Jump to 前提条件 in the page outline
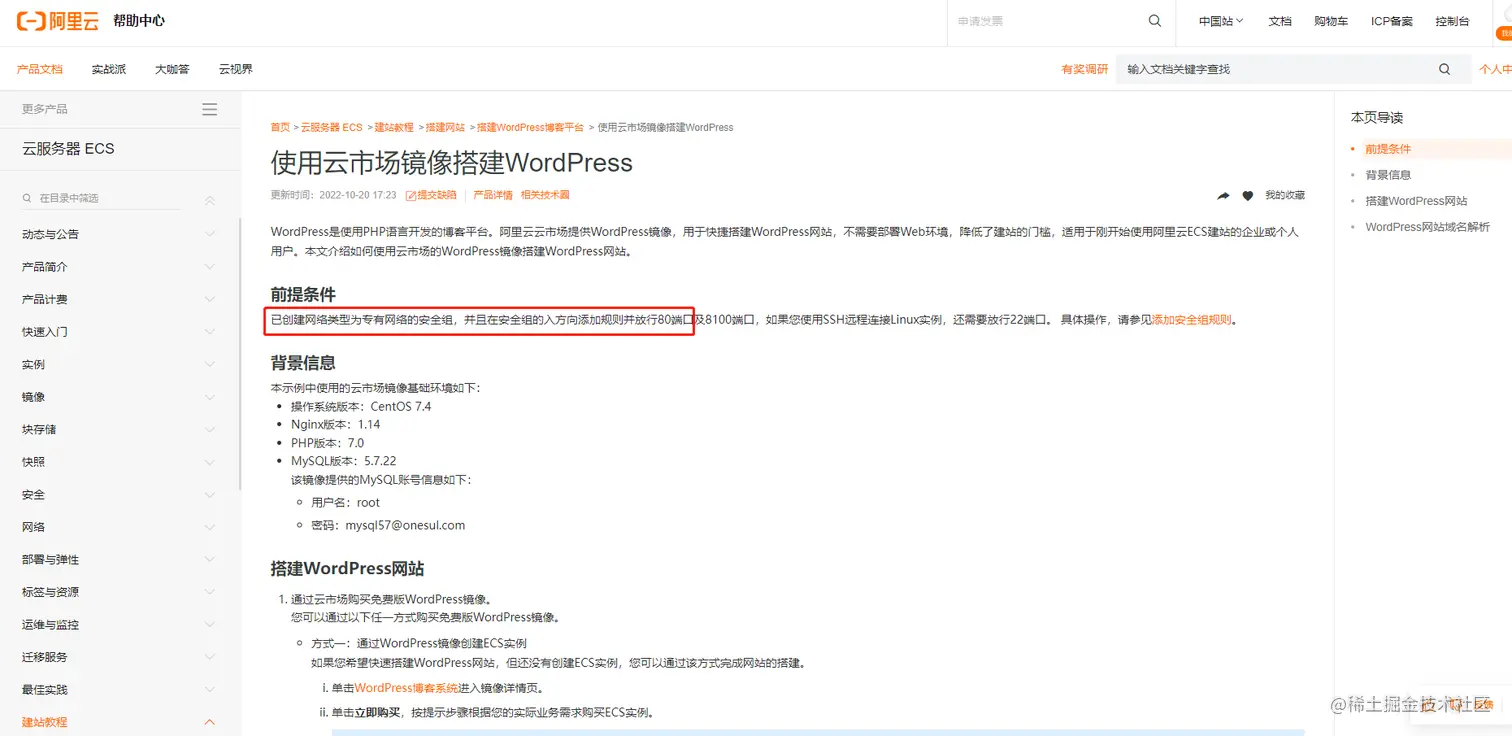1512x736 pixels. point(1389,149)
